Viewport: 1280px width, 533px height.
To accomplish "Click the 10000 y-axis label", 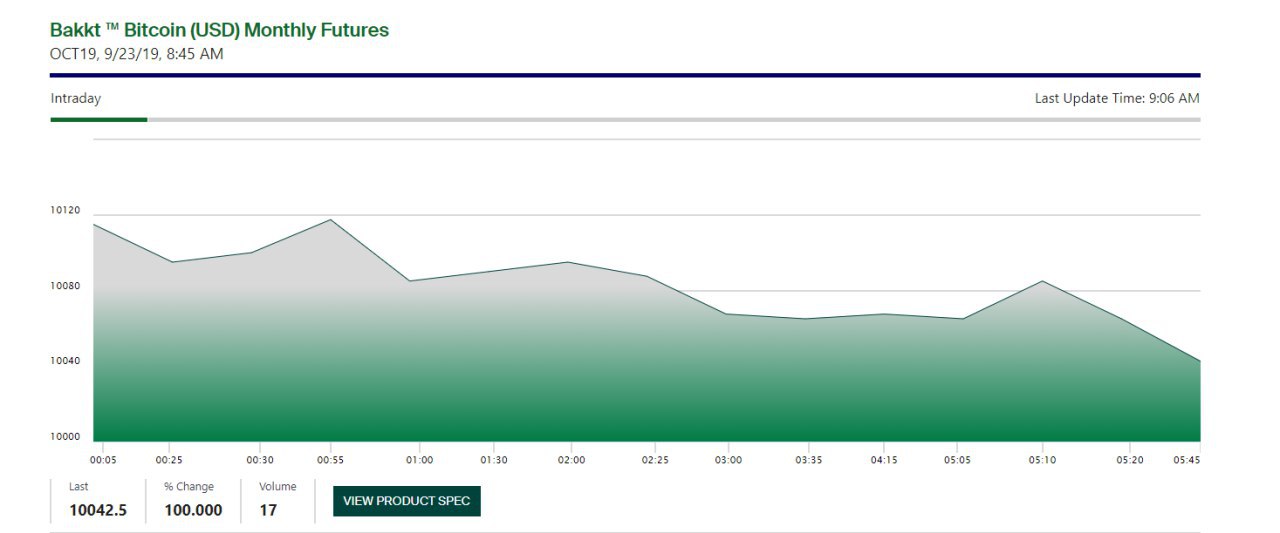I will (x=65, y=437).
